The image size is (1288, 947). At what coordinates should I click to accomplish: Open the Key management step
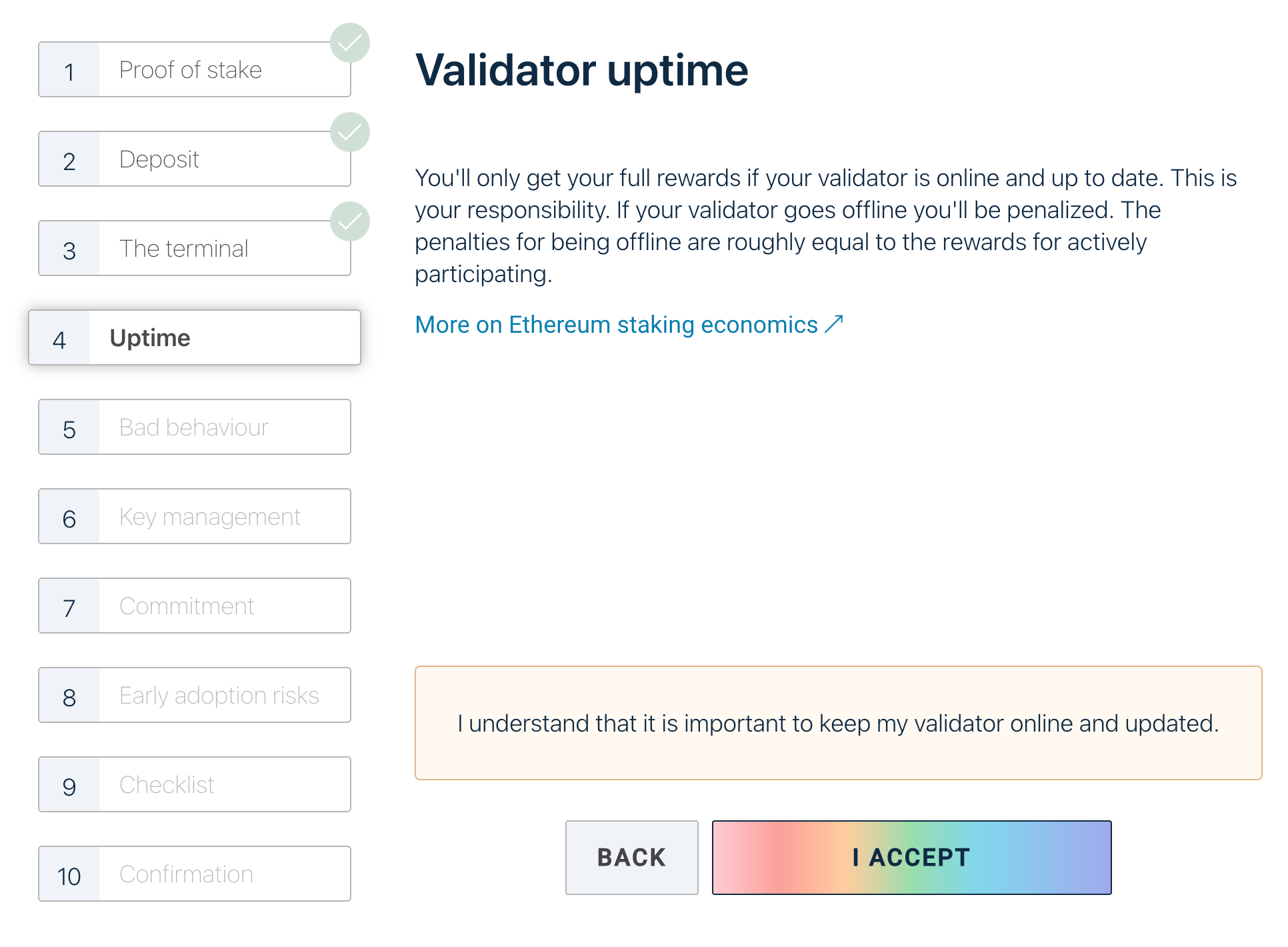[x=195, y=517]
